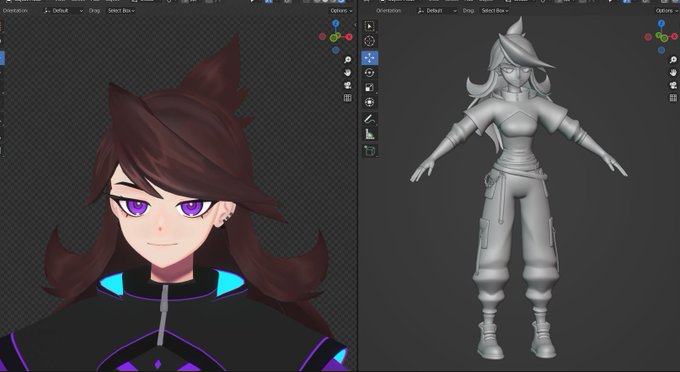Click the zoom magnifier in the right viewport
680x372 pixels.
[x=673, y=60]
